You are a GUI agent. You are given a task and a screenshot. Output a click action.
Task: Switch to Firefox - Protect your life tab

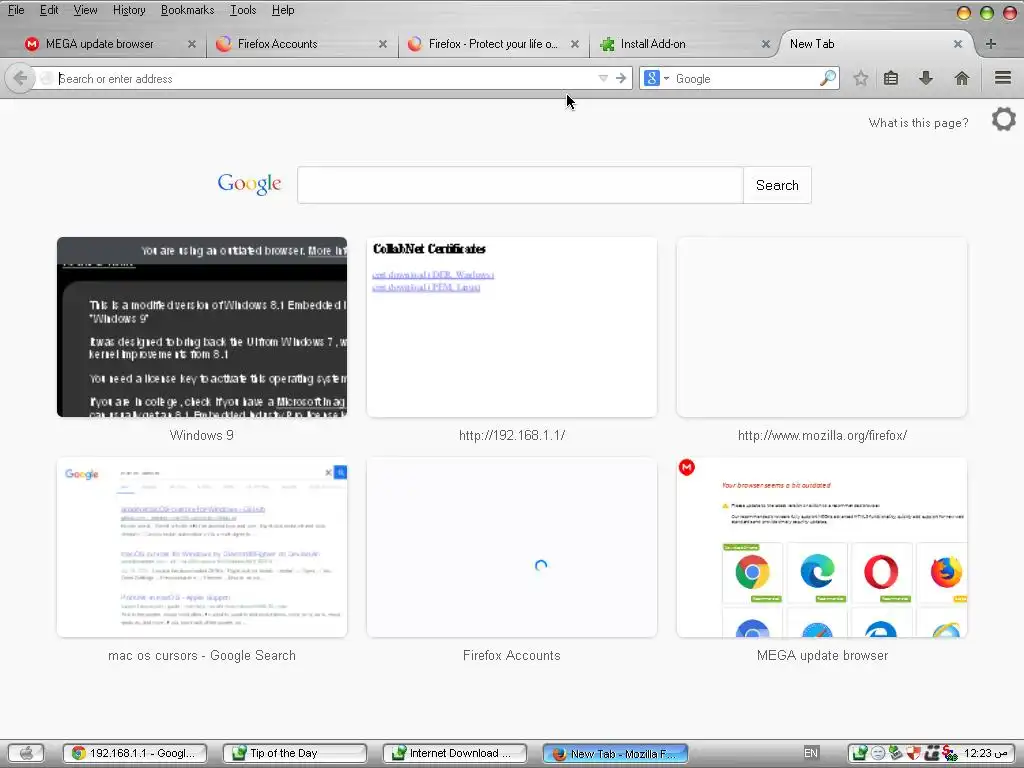[493, 44]
